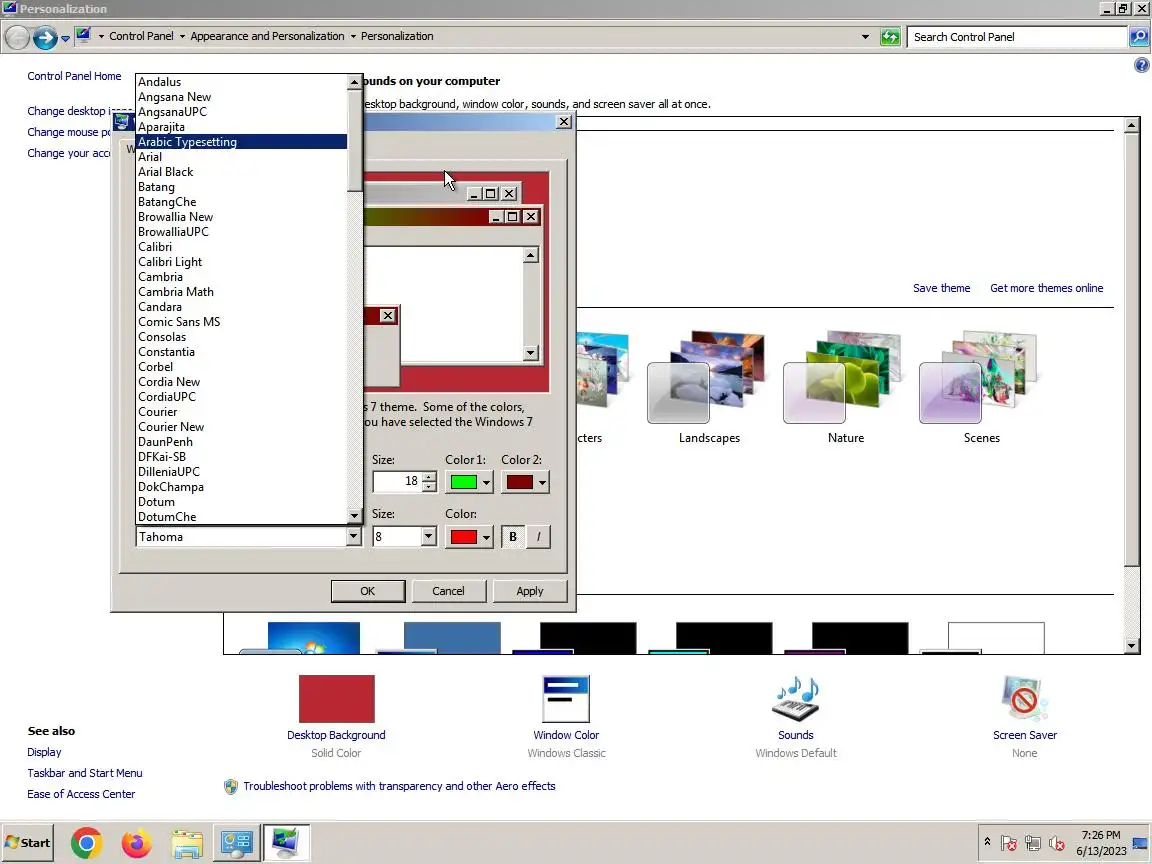The image size is (1152, 864).
Task: Choose Arabic Typesetting highlighted font
Action: (x=242, y=142)
